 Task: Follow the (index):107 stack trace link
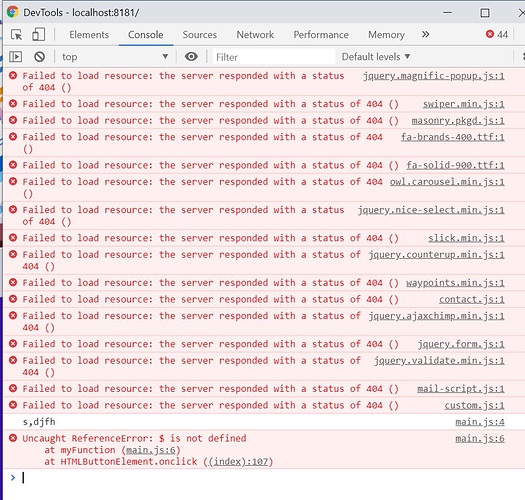(x=238, y=461)
